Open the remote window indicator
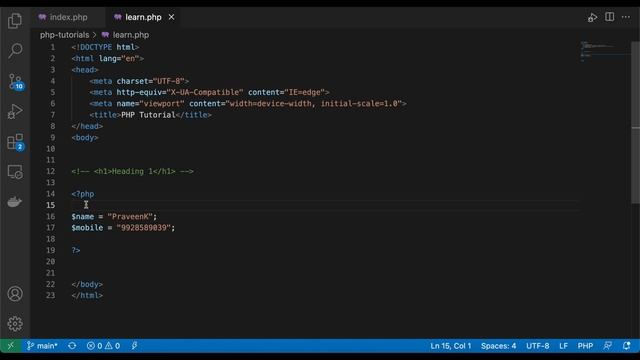This screenshot has height=360, width=640. pyautogui.click(x=10, y=346)
